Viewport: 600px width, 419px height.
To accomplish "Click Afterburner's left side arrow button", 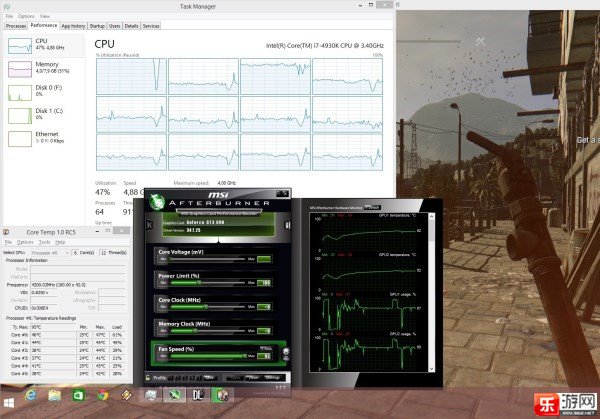I will 150,225.
